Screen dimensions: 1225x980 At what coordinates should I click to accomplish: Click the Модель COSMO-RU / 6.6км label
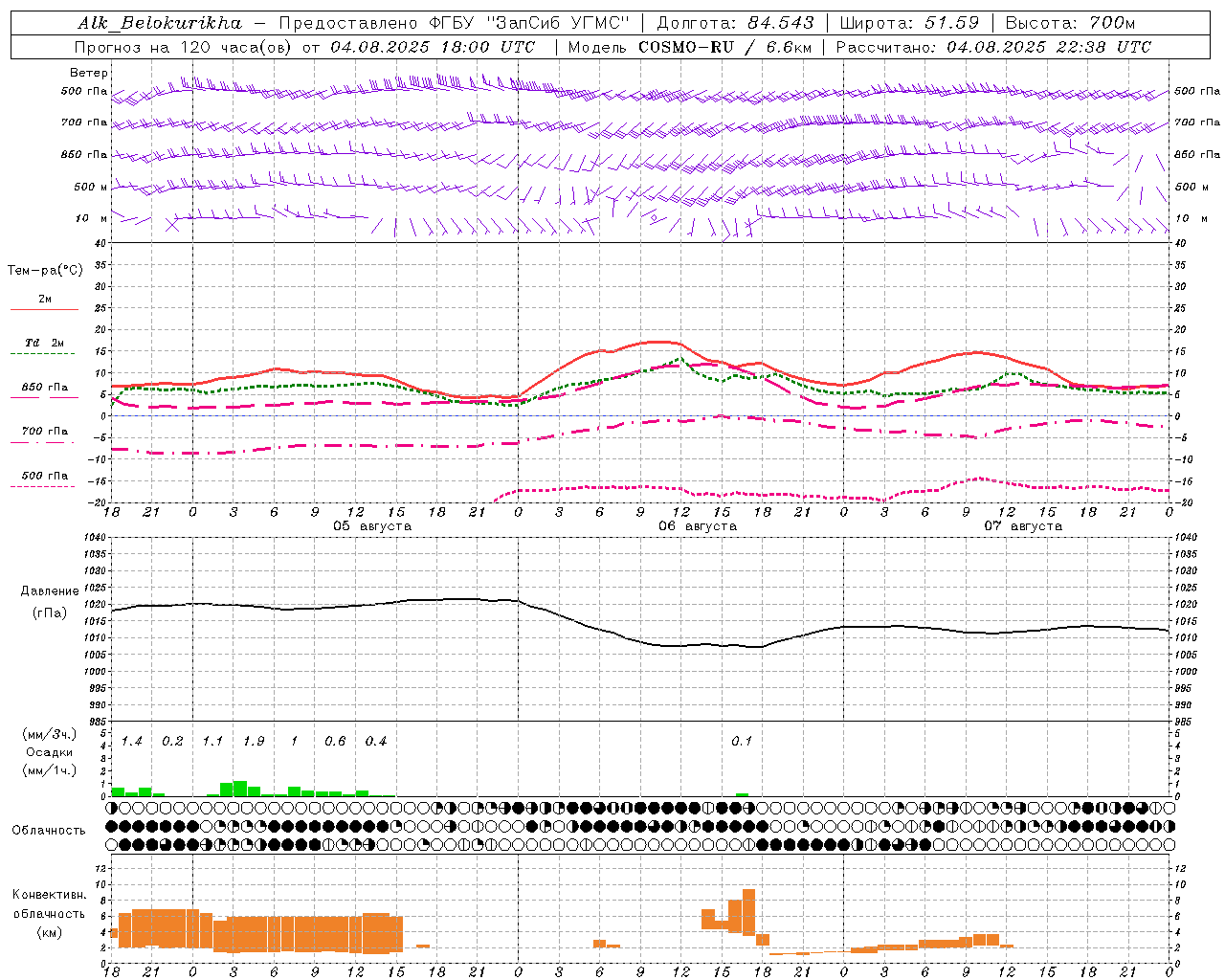pos(688,47)
